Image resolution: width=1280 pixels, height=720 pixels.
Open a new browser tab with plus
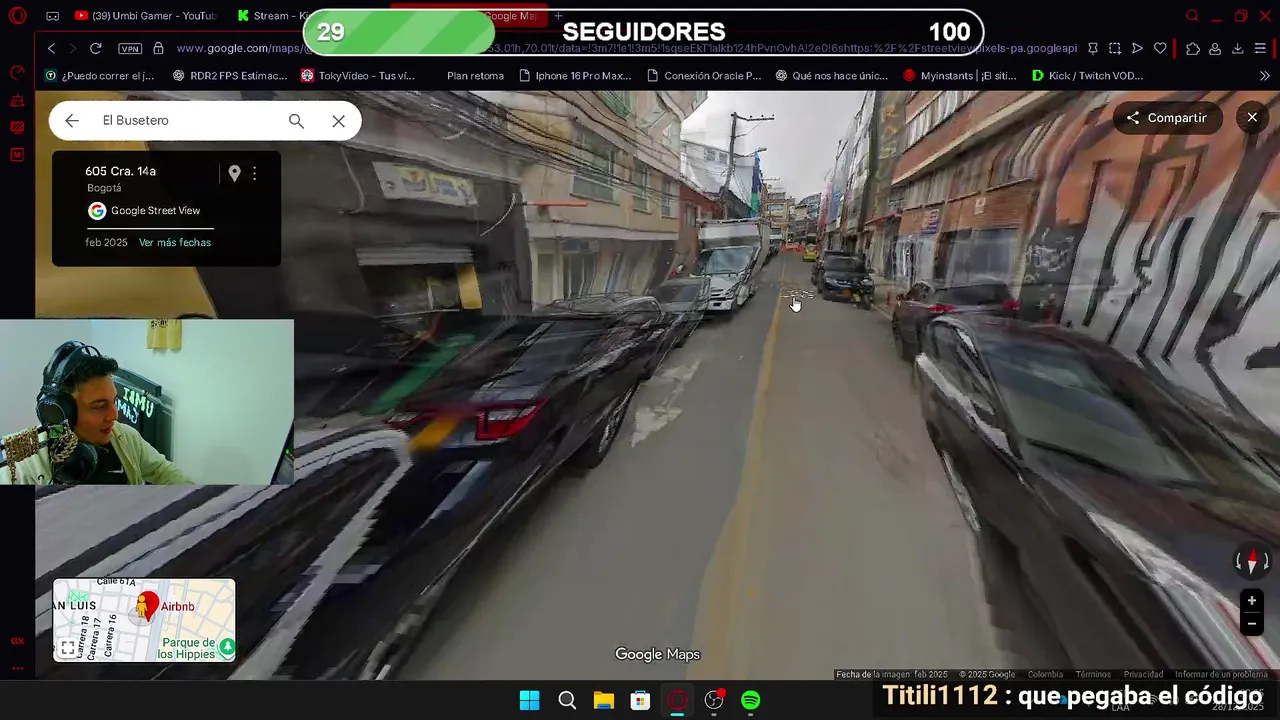tap(558, 16)
